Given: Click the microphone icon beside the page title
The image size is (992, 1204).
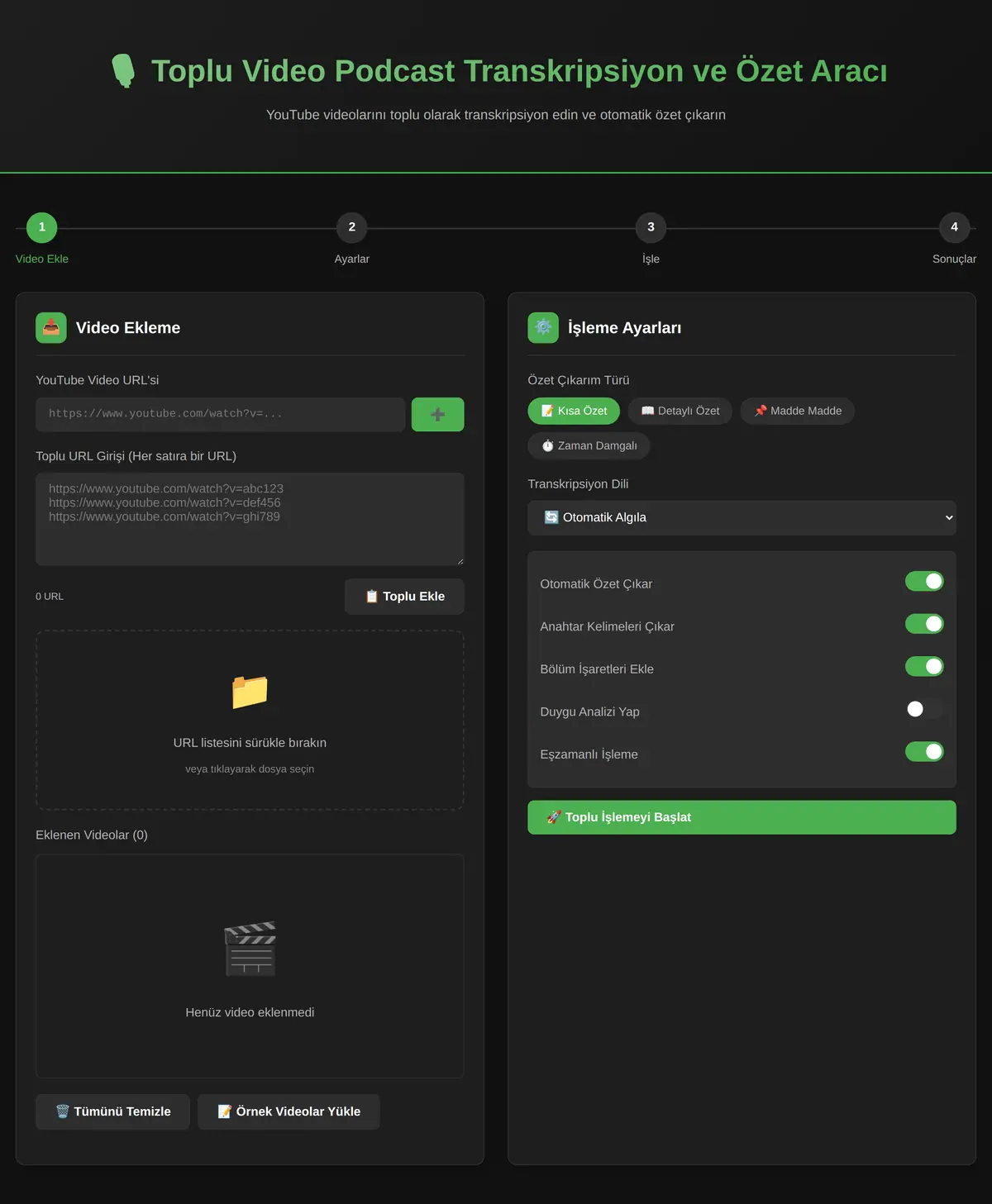Looking at the screenshot, I should click(x=123, y=71).
